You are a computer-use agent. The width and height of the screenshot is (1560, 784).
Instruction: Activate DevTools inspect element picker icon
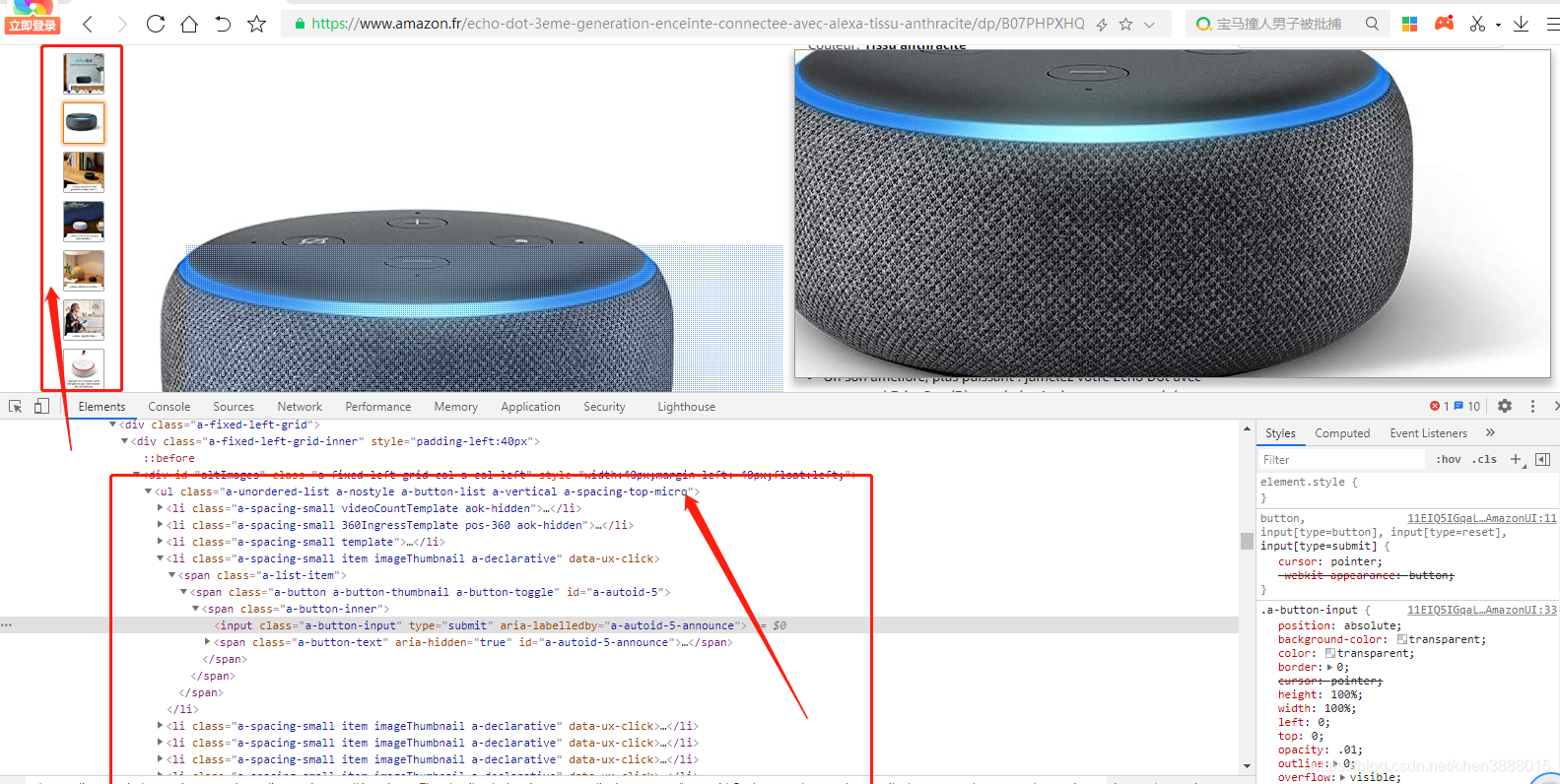coord(16,406)
